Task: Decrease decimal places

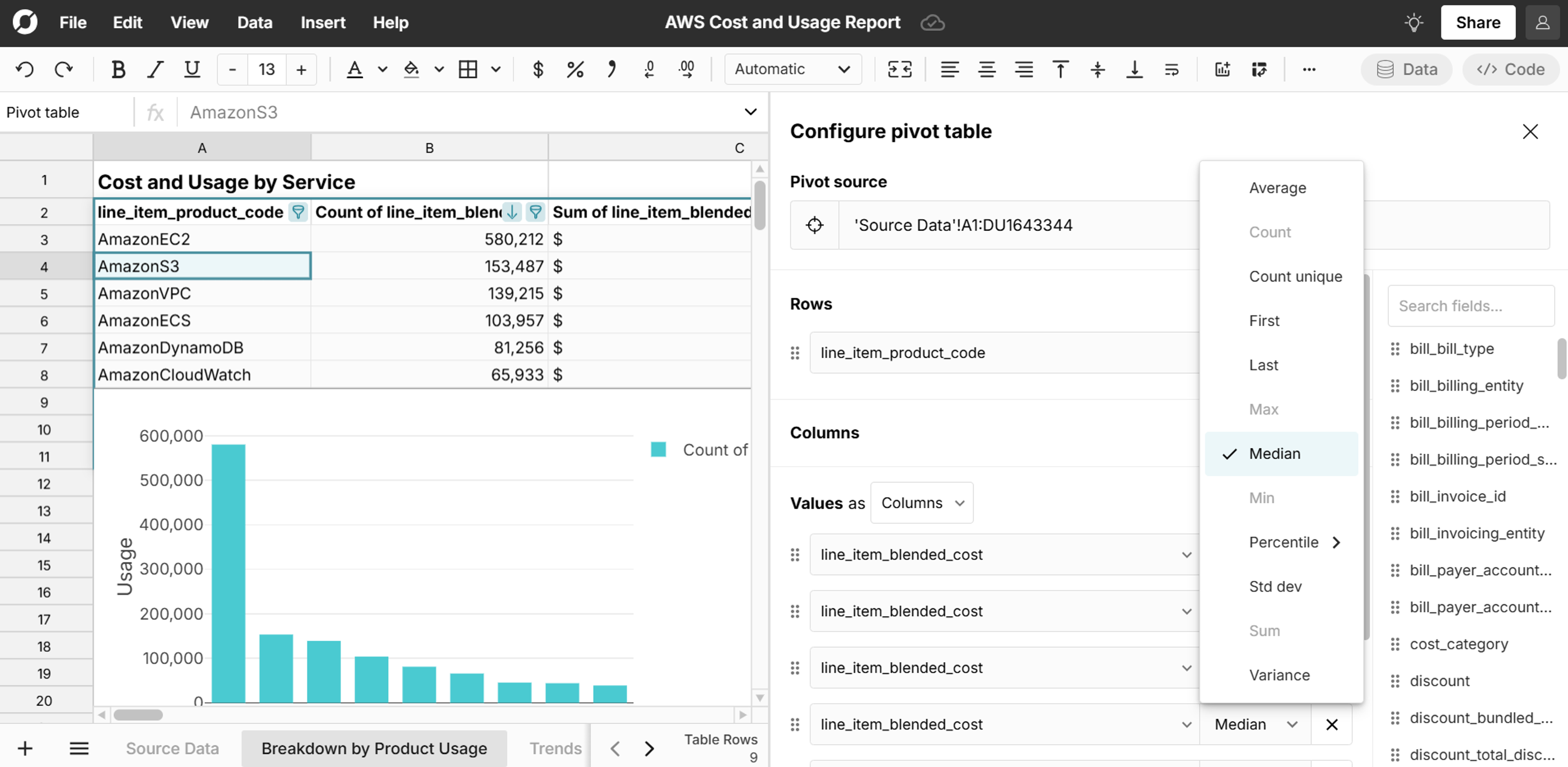Action: tap(650, 69)
